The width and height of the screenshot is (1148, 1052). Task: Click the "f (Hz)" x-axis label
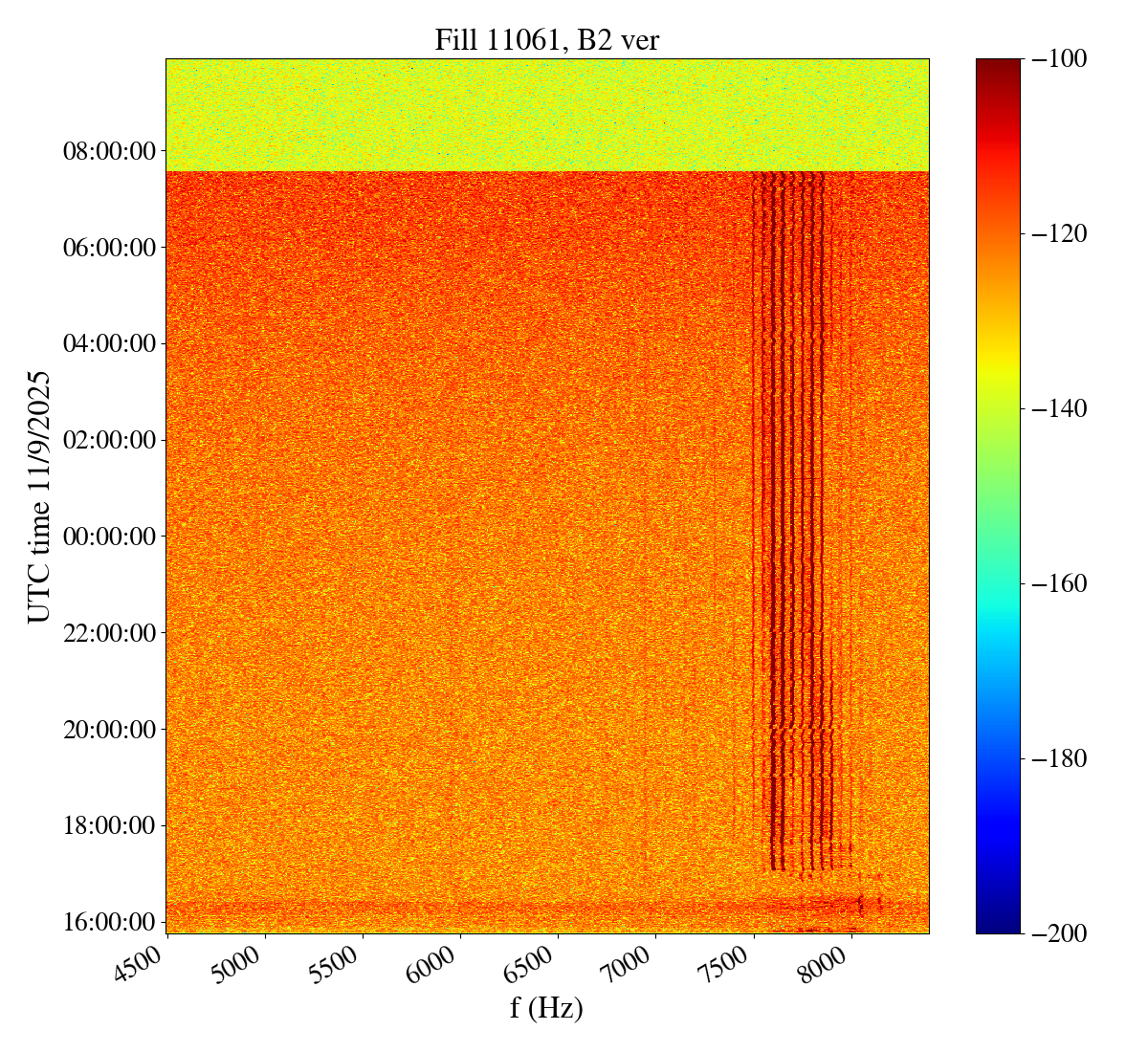click(546, 1007)
